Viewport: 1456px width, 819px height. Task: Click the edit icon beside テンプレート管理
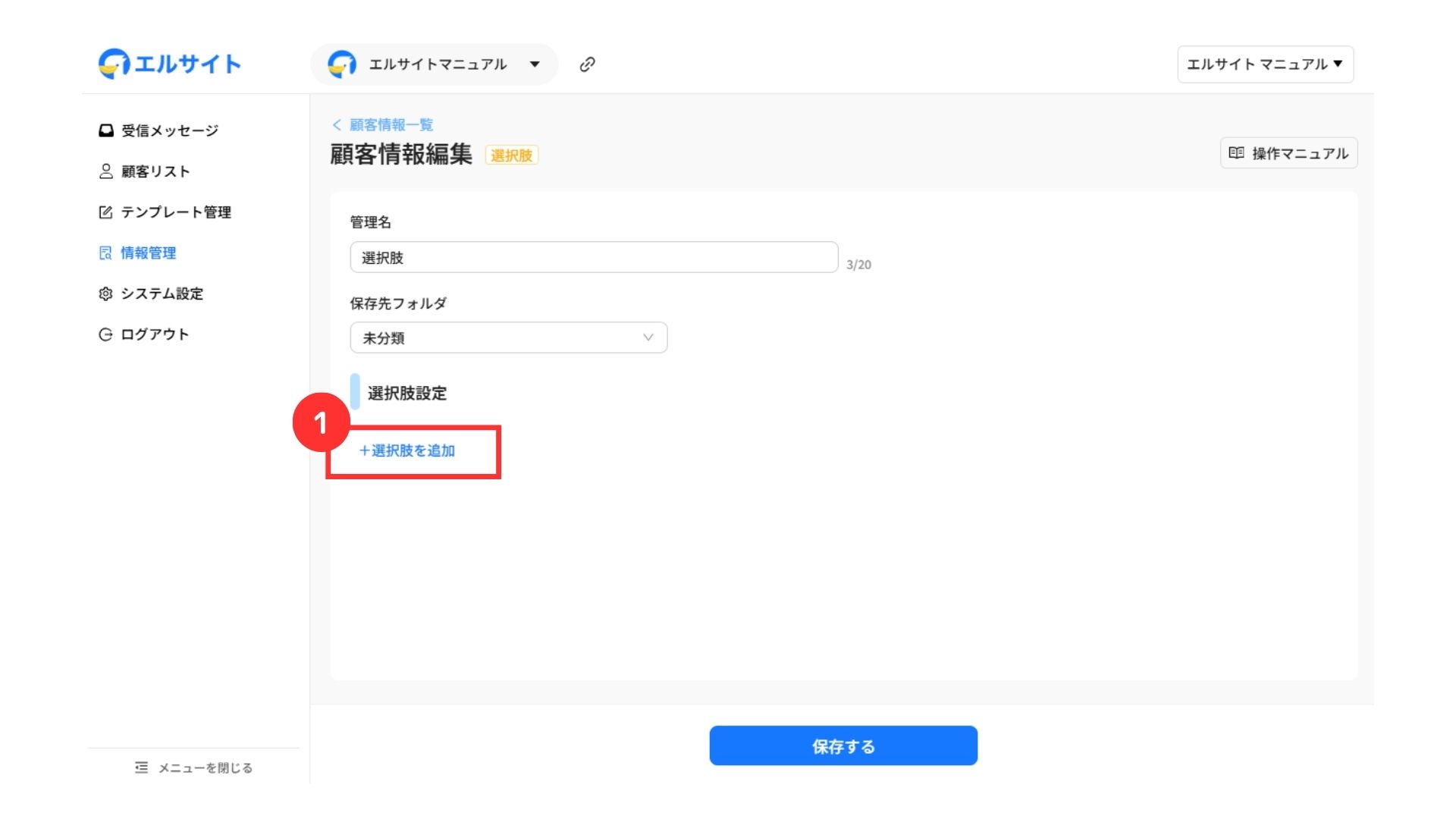click(x=105, y=212)
